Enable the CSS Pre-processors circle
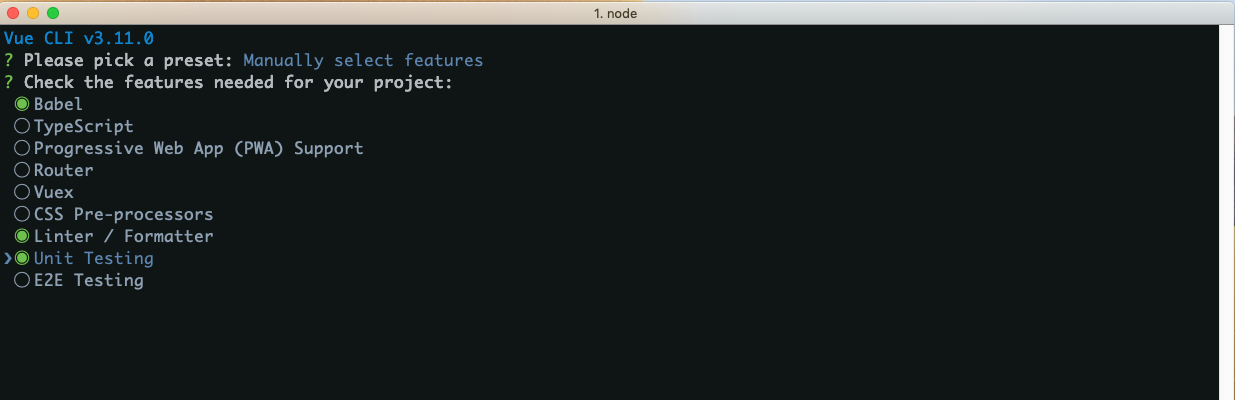 coord(22,214)
